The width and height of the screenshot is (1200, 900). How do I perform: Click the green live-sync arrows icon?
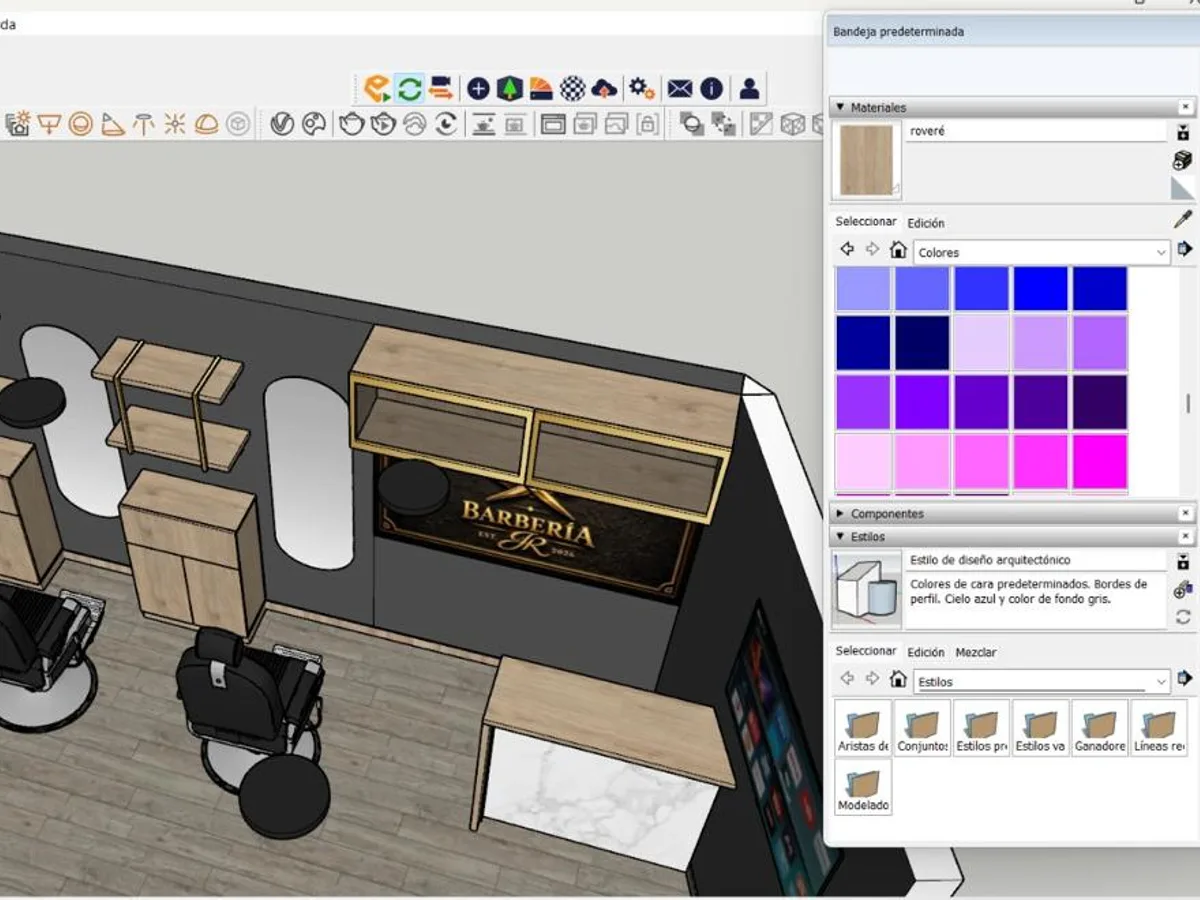tap(409, 88)
